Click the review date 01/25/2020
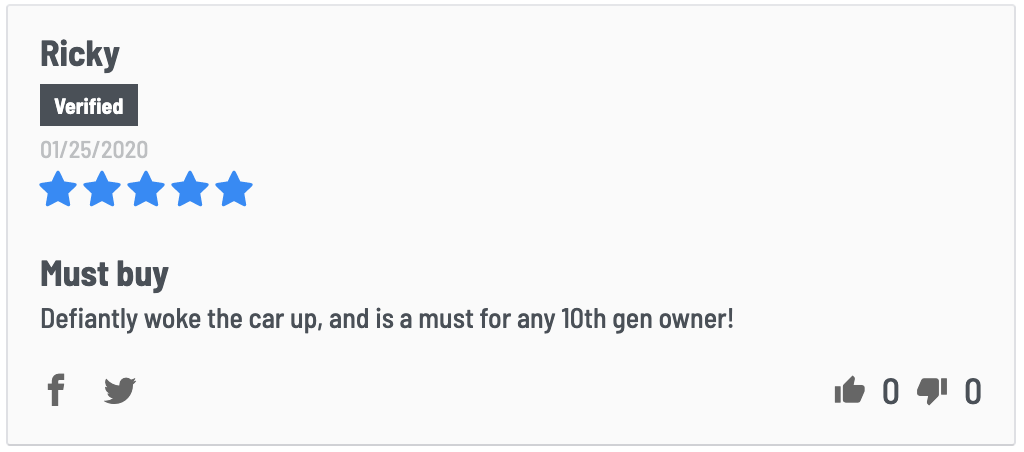This screenshot has width=1024, height=452. click(94, 150)
